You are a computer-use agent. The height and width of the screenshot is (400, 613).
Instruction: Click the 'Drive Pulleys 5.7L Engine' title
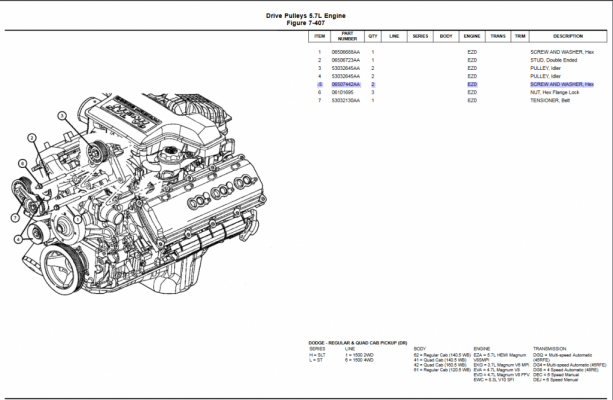(306, 16)
